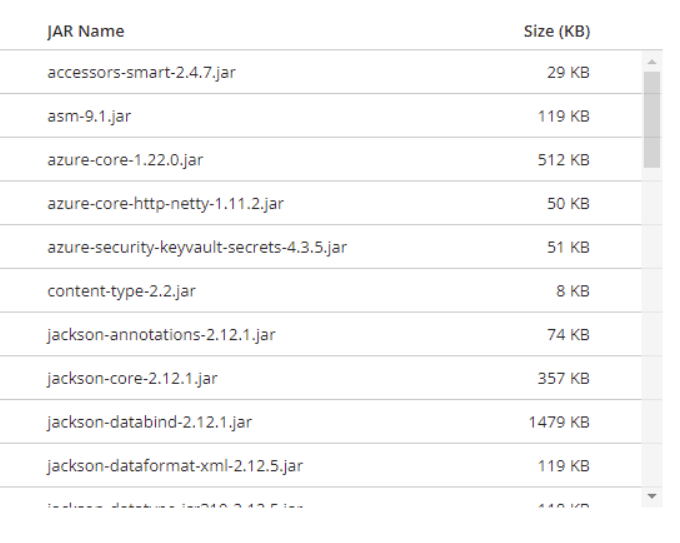The height and width of the screenshot is (543, 680).
Task: Click the vertical scrollbar thumb
Action: tap(652, 118)
